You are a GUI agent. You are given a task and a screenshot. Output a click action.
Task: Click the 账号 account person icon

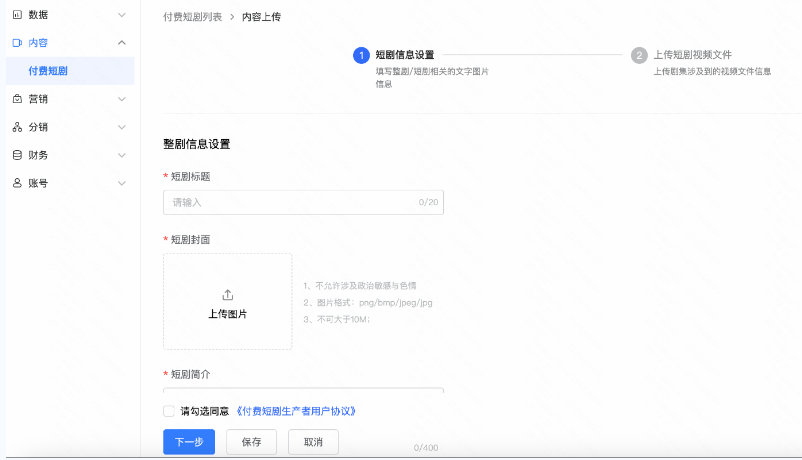click(x=17, y=183)
